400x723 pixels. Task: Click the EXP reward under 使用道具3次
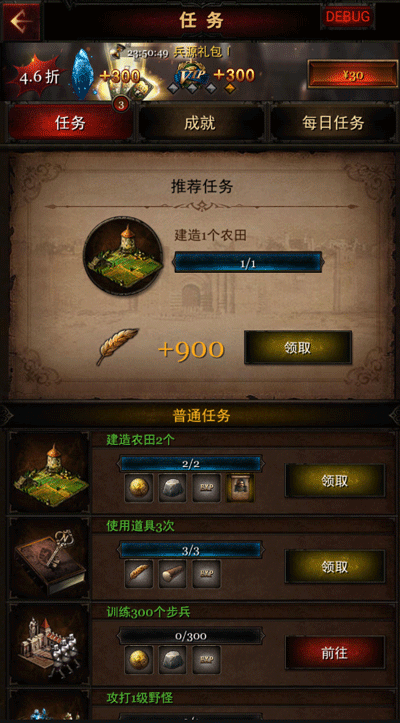206,574
